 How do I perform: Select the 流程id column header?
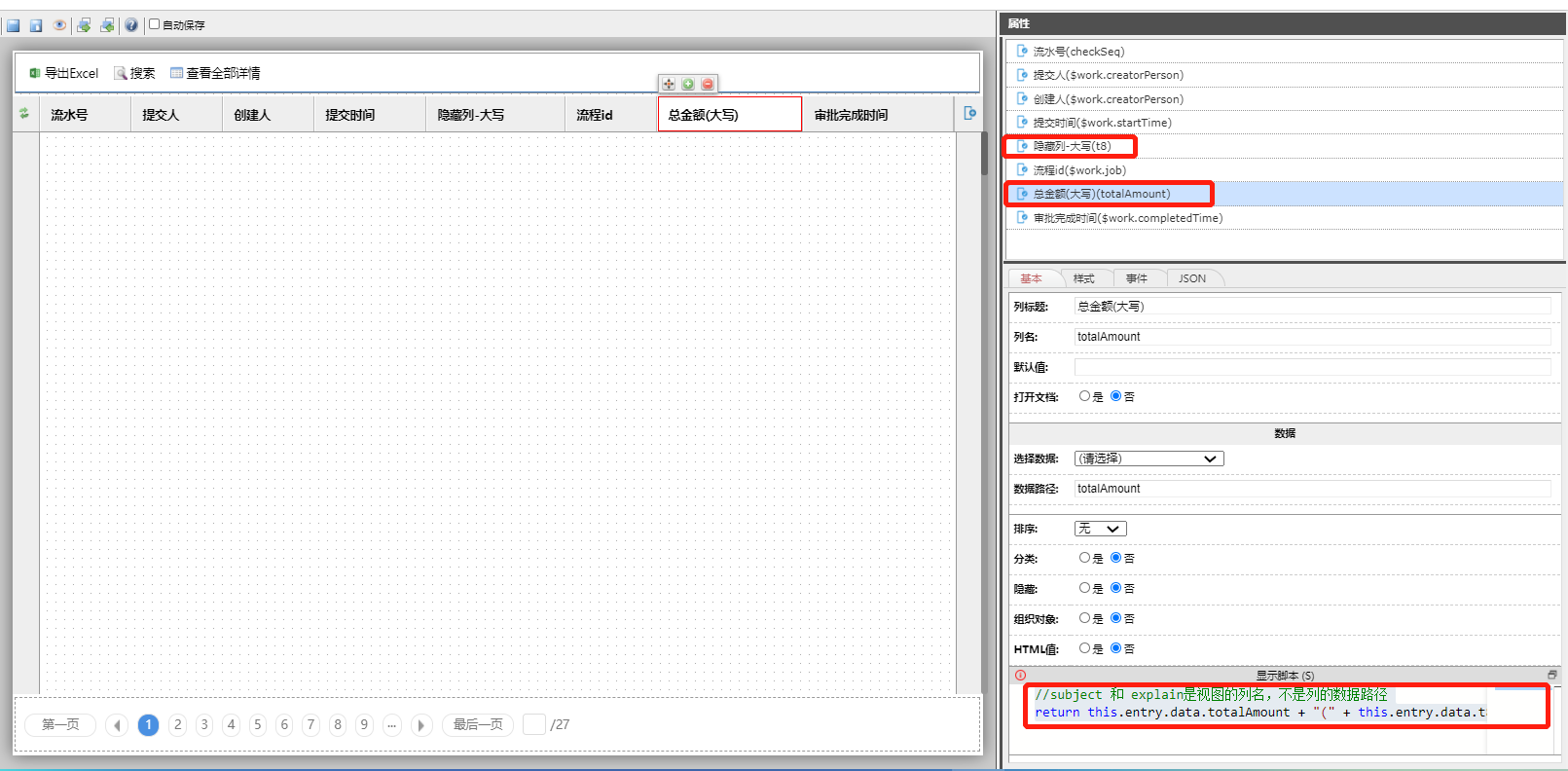point(611,114)
